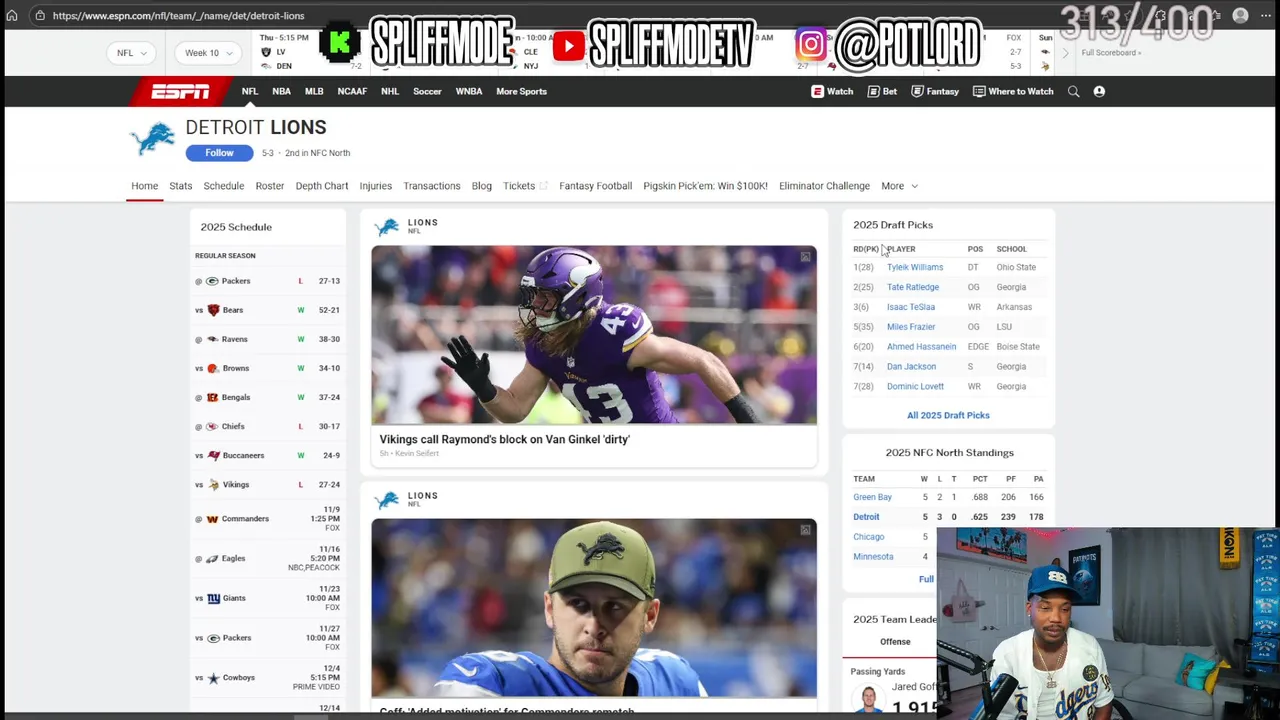The width and height of the screenshot is (1280, 720).
Task: Click the Detroit Lions team logo
Action: point(153,139)
